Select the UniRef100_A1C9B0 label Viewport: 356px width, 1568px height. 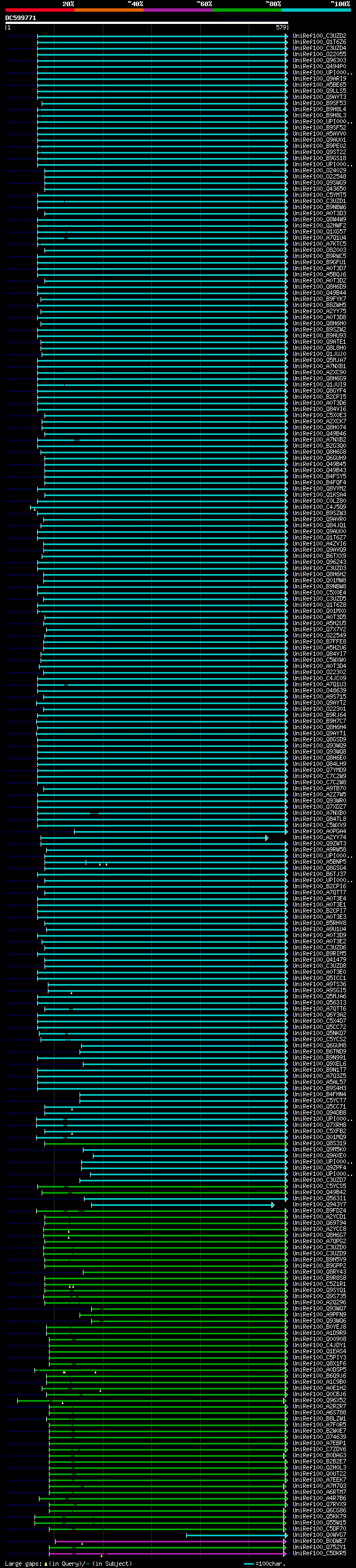tap(319, 1382)
